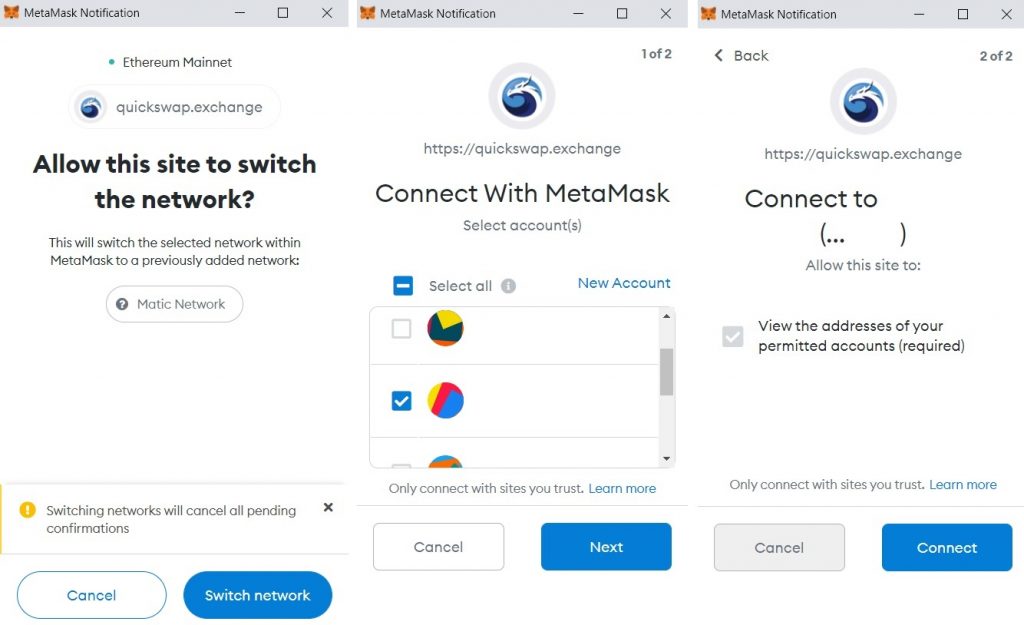
Task: Click the quickswap.exchange favicon pill on the left window
Action: [173, 106]
